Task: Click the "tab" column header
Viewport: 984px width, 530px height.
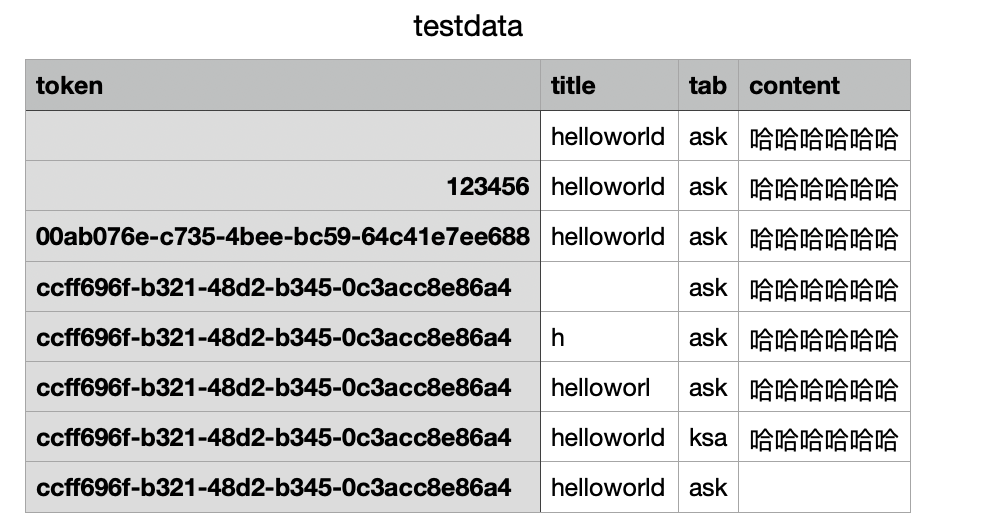Action: (x=707, y=86)
